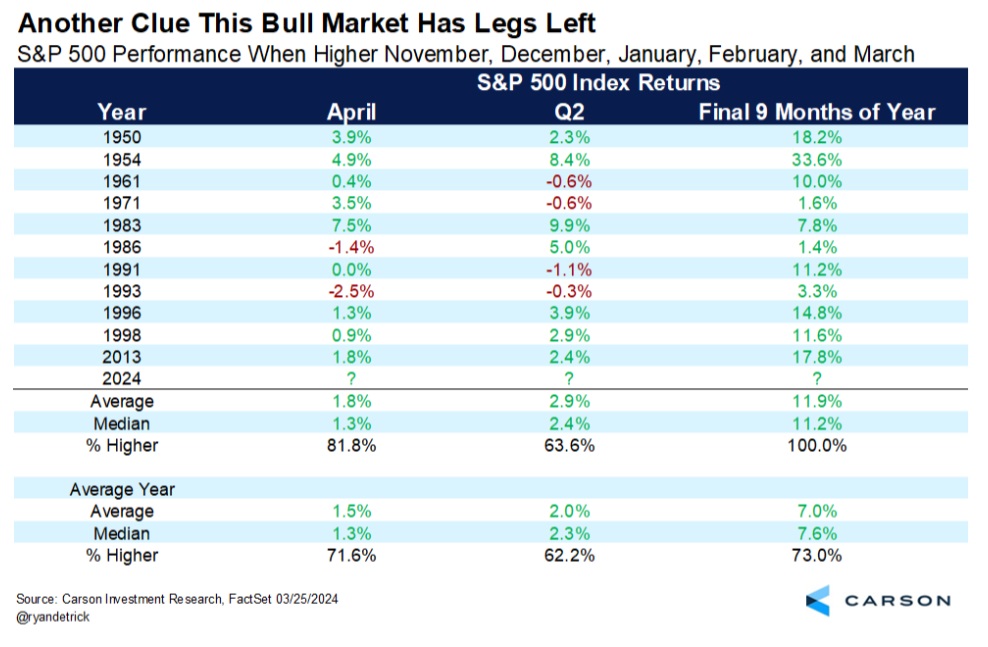Select the 1986 year row label
Image resolution: width=988 pixels, height=647 pixels.
coord(122,247)
